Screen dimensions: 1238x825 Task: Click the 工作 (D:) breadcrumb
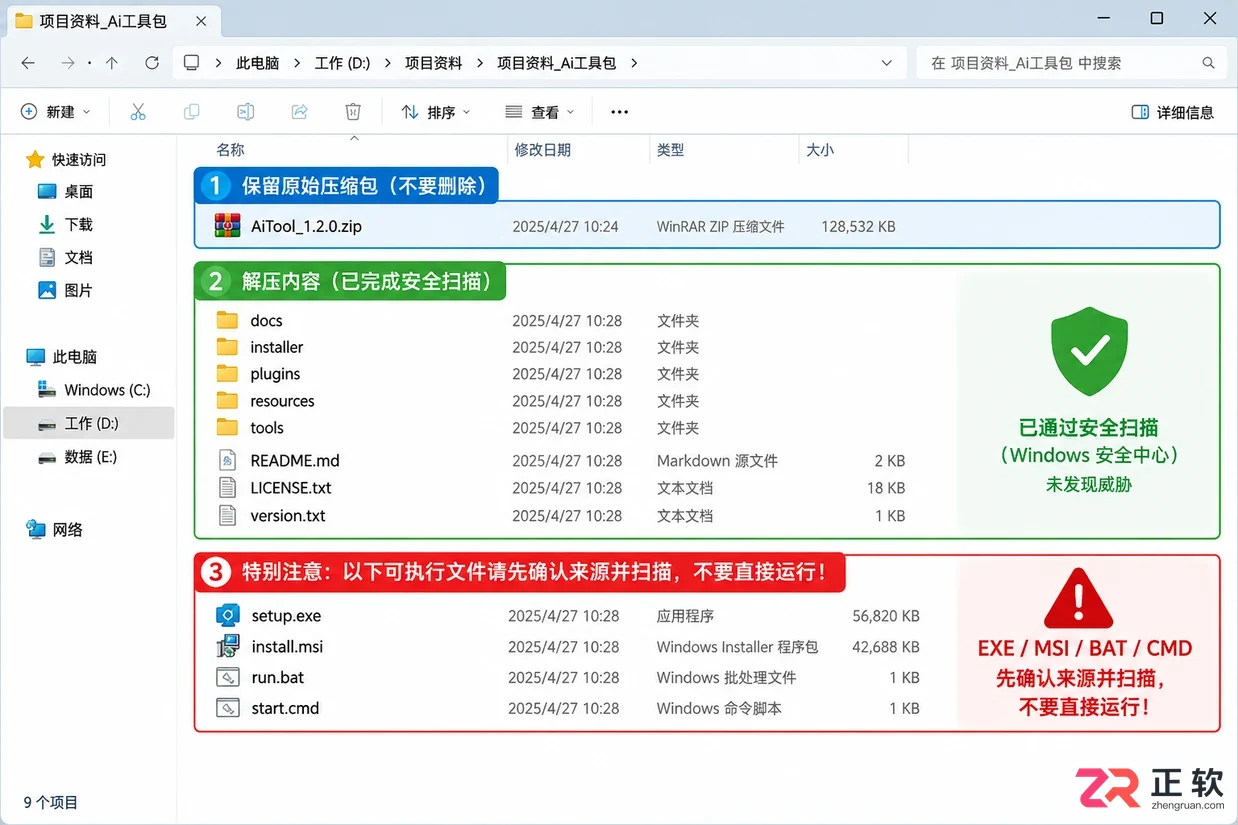[343, 63]
